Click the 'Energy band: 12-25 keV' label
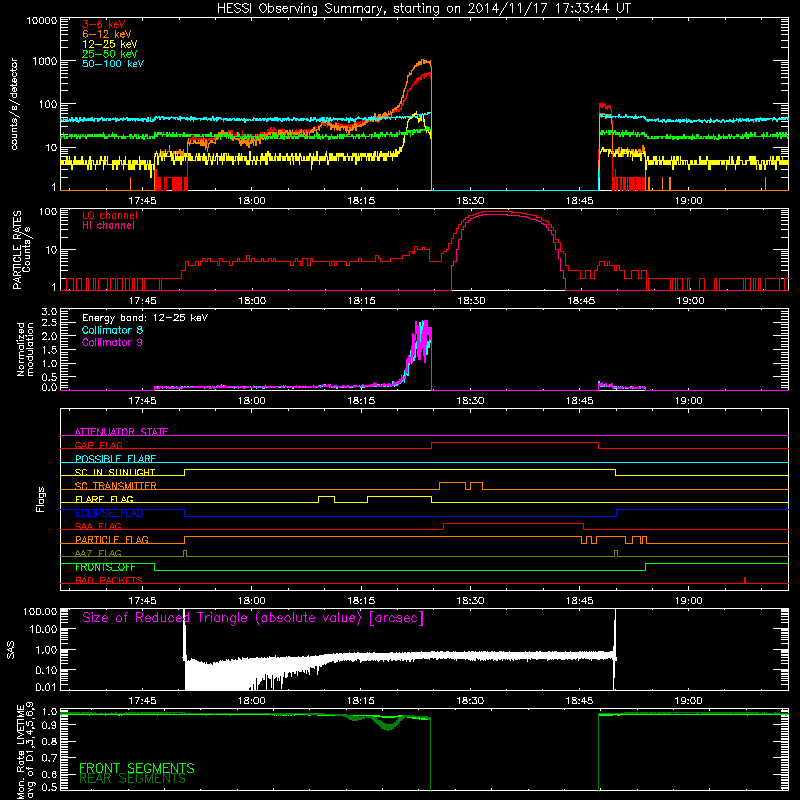The image size is (800, 800). coord(145,318)
